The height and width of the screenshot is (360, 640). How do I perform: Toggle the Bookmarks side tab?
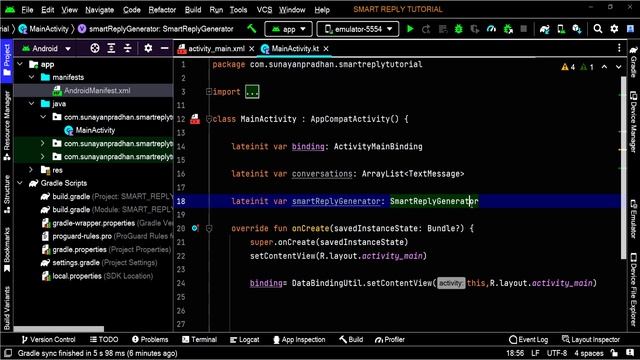pyautogui.click(x=7, y=249)
